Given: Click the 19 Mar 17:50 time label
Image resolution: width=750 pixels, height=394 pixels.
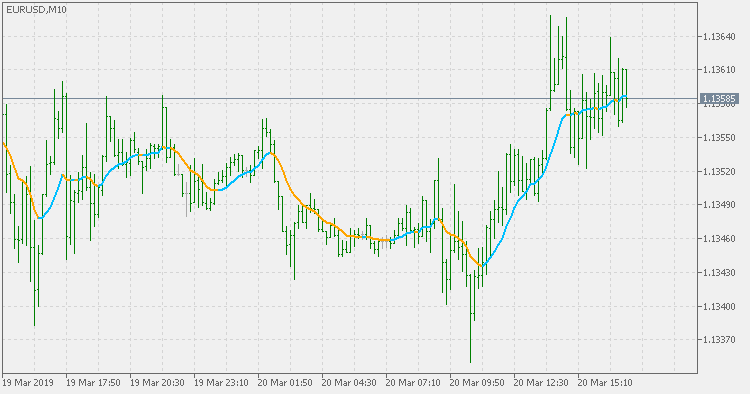Looking at the screenshot, I should click(93, 383).
